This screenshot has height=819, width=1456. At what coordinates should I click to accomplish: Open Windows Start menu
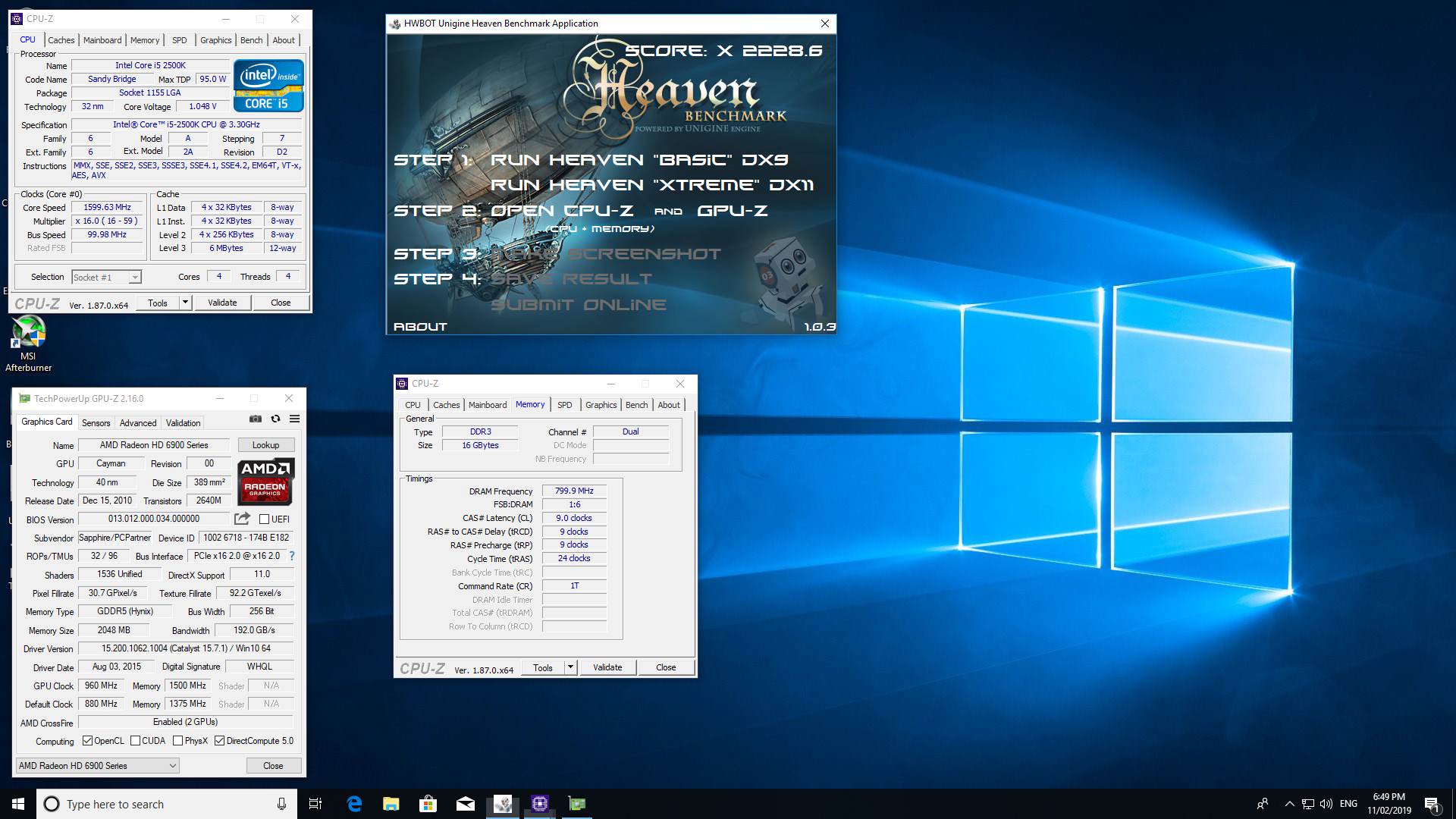18,804
